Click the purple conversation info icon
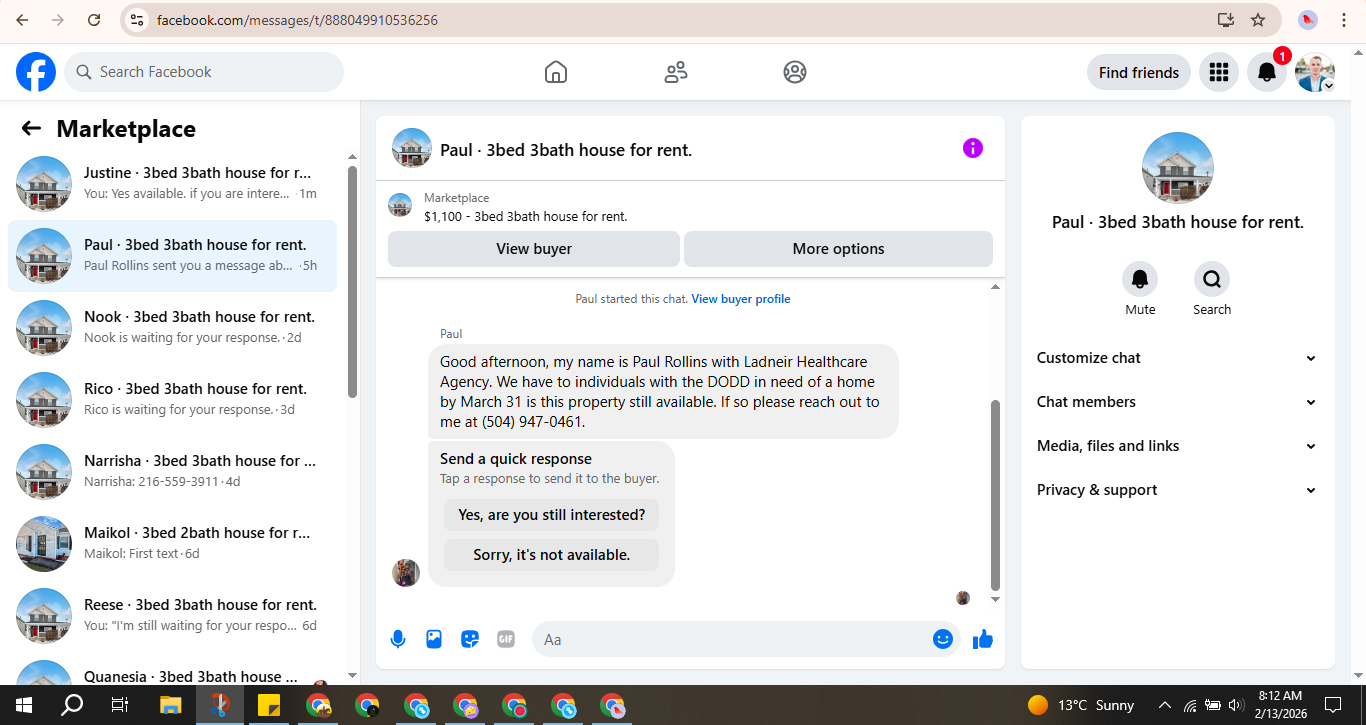This screenshot has height=725, width=1366. click(x=973, y=148)
